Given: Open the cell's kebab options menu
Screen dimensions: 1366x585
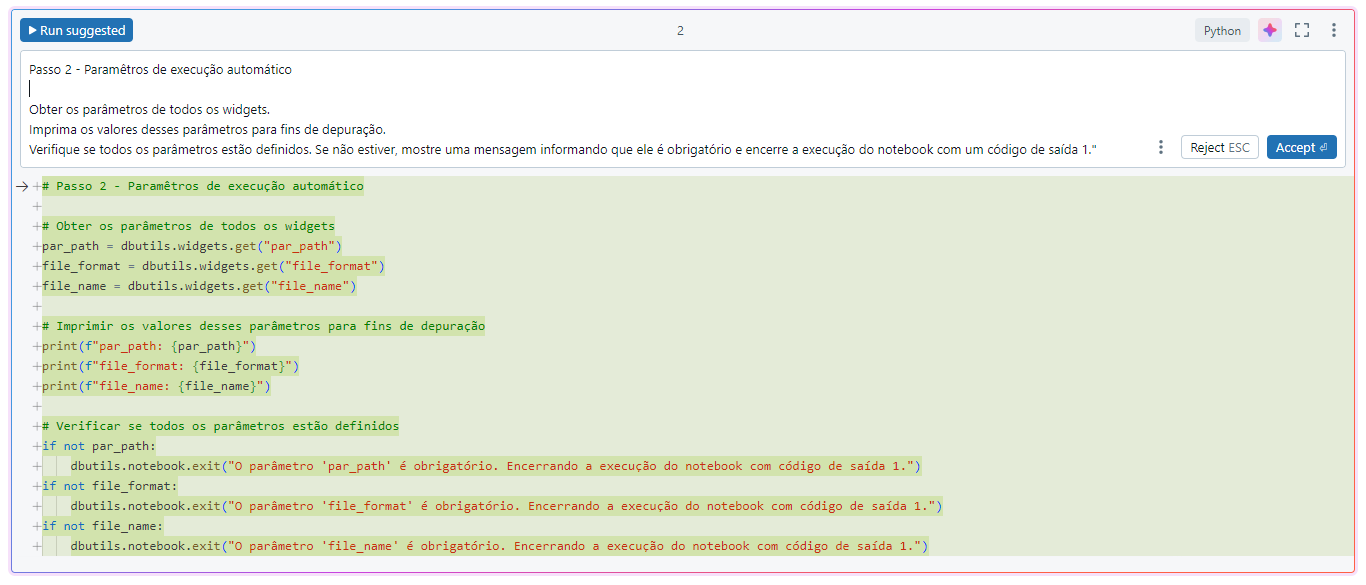Looking at the screenshot, I should [1334, 30].
